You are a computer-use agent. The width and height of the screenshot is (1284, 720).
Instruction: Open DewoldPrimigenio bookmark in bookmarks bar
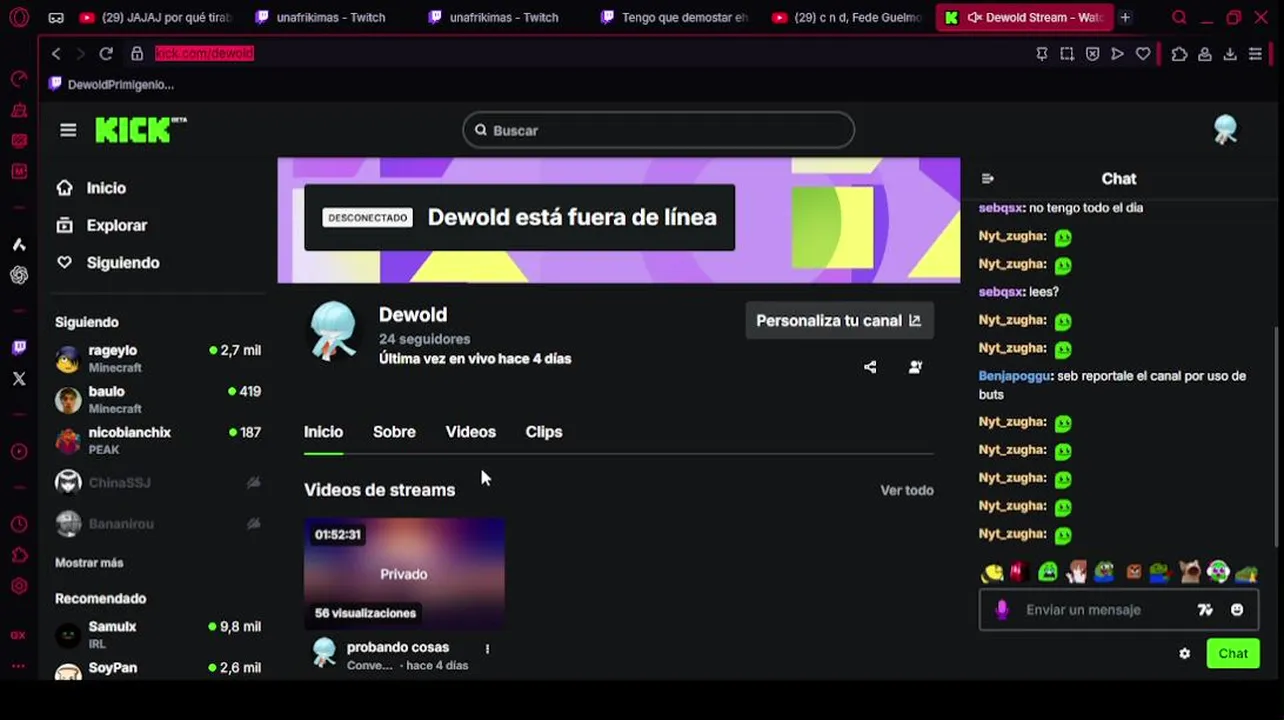pyautogui.click(x=112, y=85)
